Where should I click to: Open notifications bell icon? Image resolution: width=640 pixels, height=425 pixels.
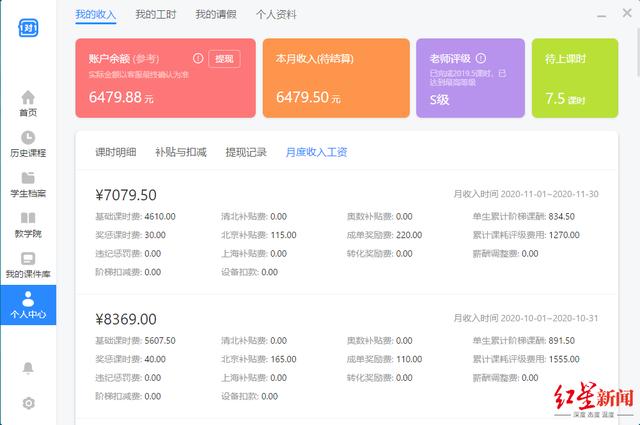[x=28, y=368]
